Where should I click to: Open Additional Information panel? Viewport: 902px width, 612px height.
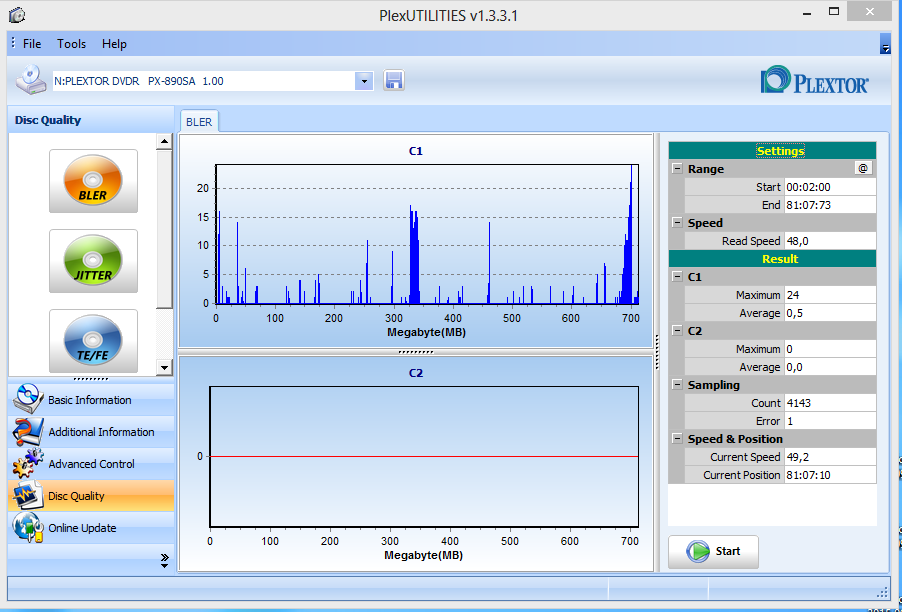tap(91, 432)
